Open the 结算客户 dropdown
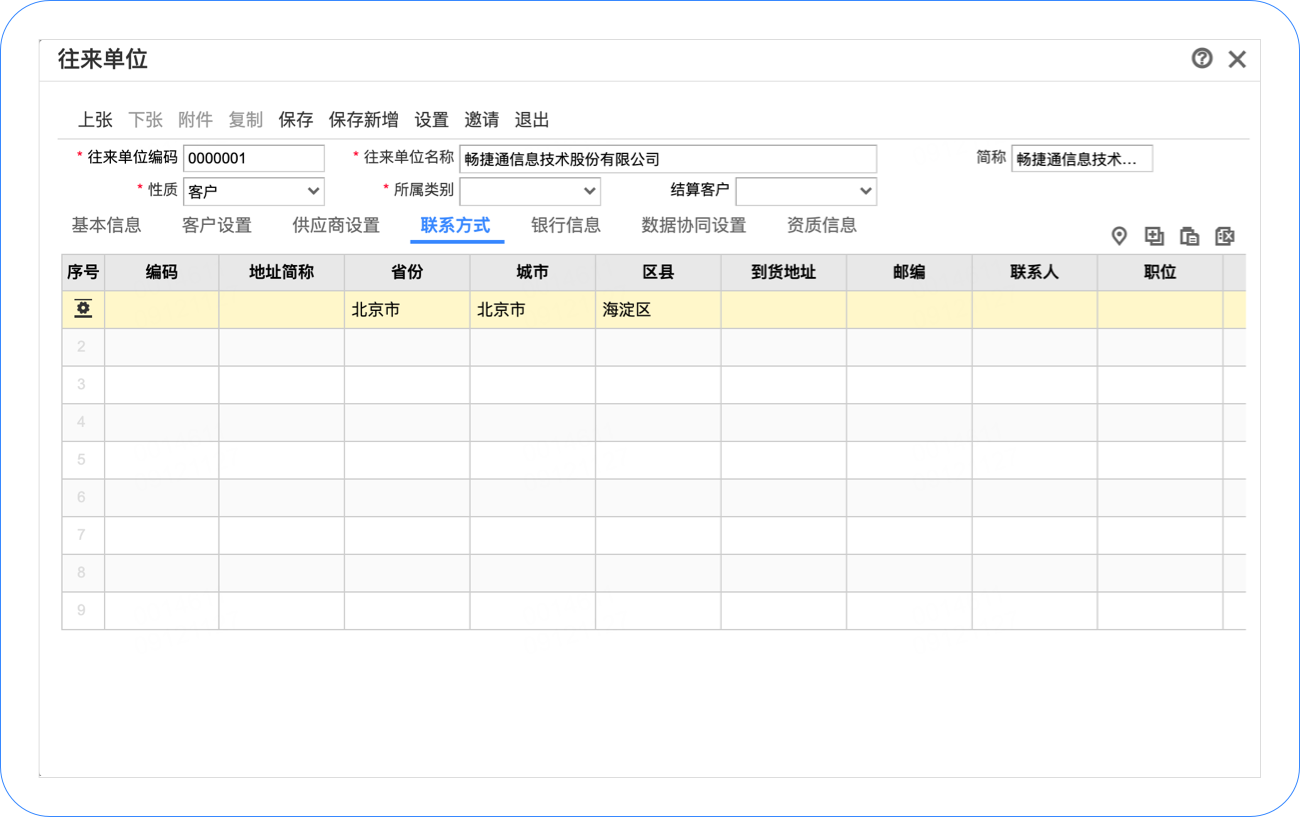 pos(806,191)
